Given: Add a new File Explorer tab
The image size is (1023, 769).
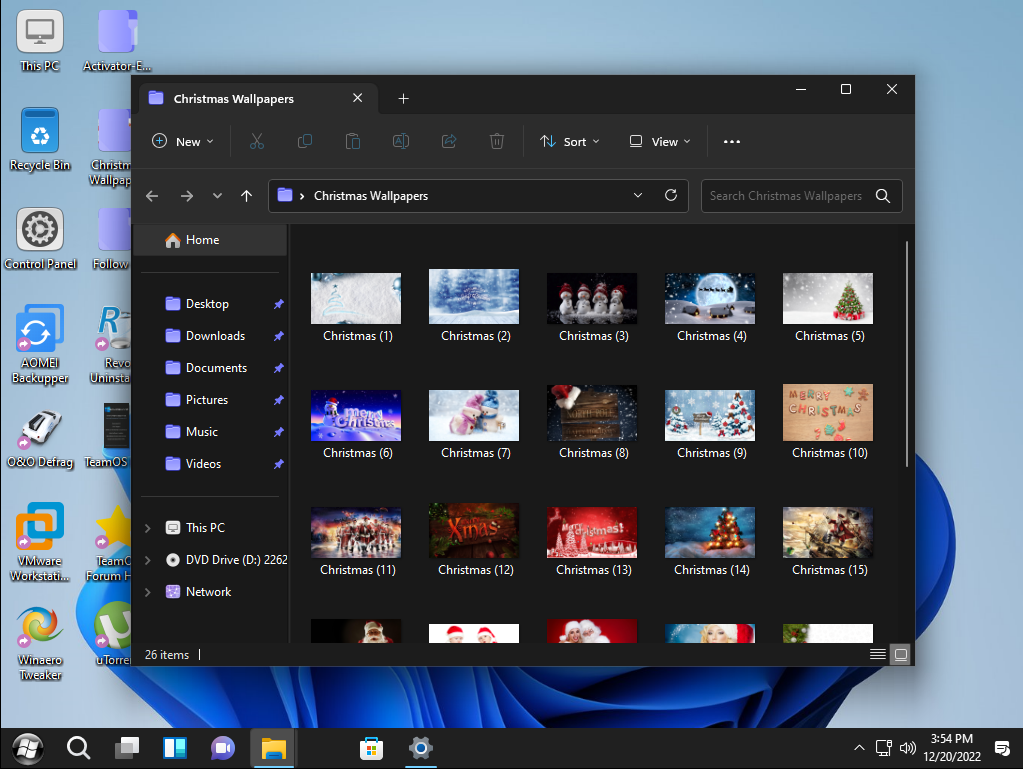Looking at the screenshot, I should [404, 98].
